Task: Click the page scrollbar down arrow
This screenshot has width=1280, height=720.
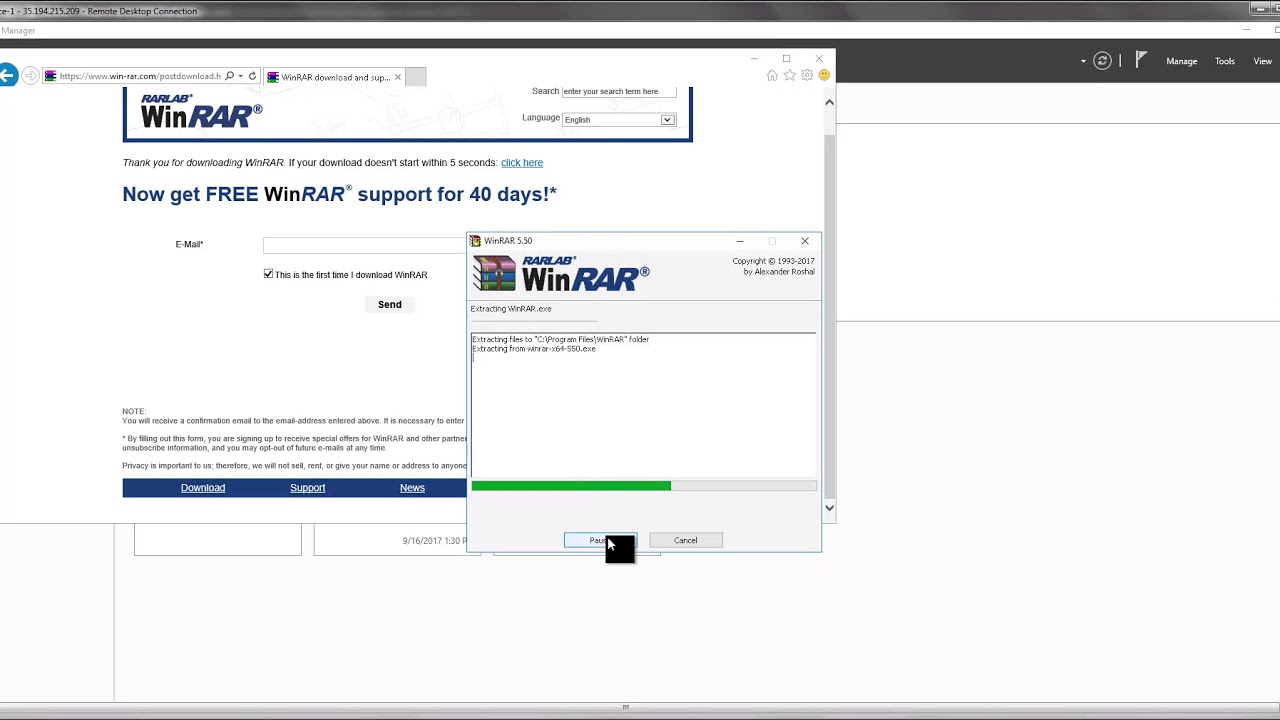Action: [829, 507]
